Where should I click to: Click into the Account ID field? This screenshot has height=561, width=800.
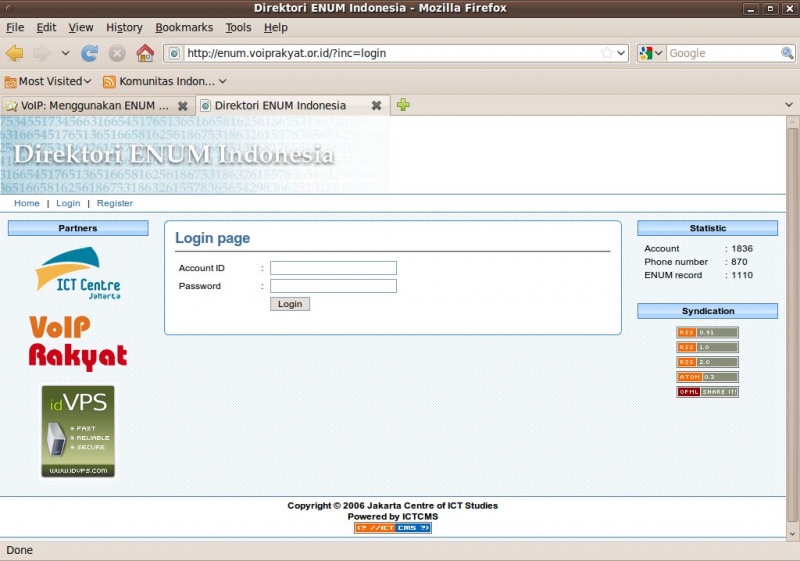[x=333, y=268]
